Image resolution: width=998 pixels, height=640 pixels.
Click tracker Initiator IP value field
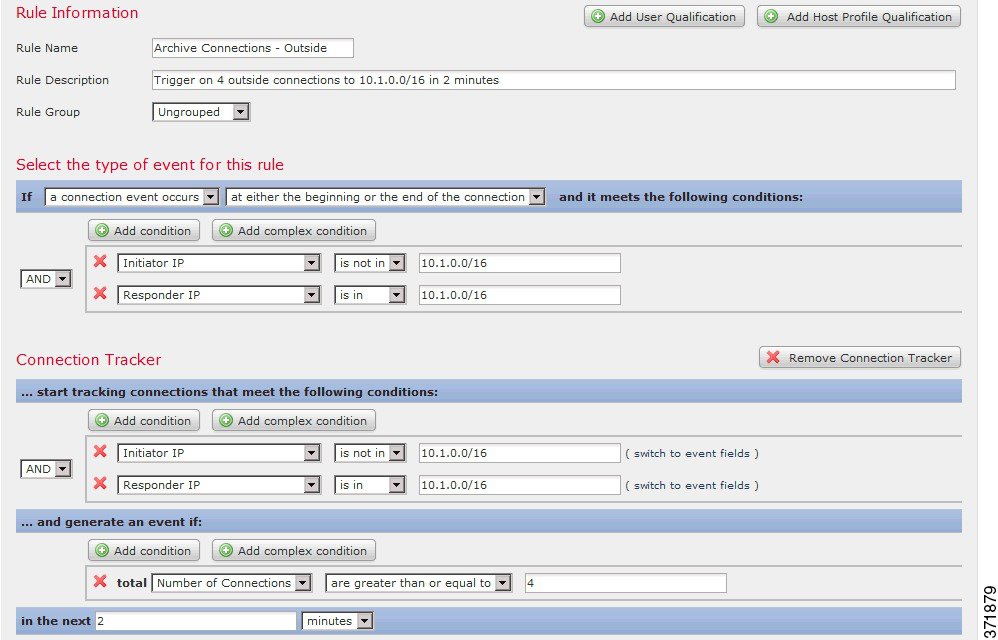tap(519, 453)
